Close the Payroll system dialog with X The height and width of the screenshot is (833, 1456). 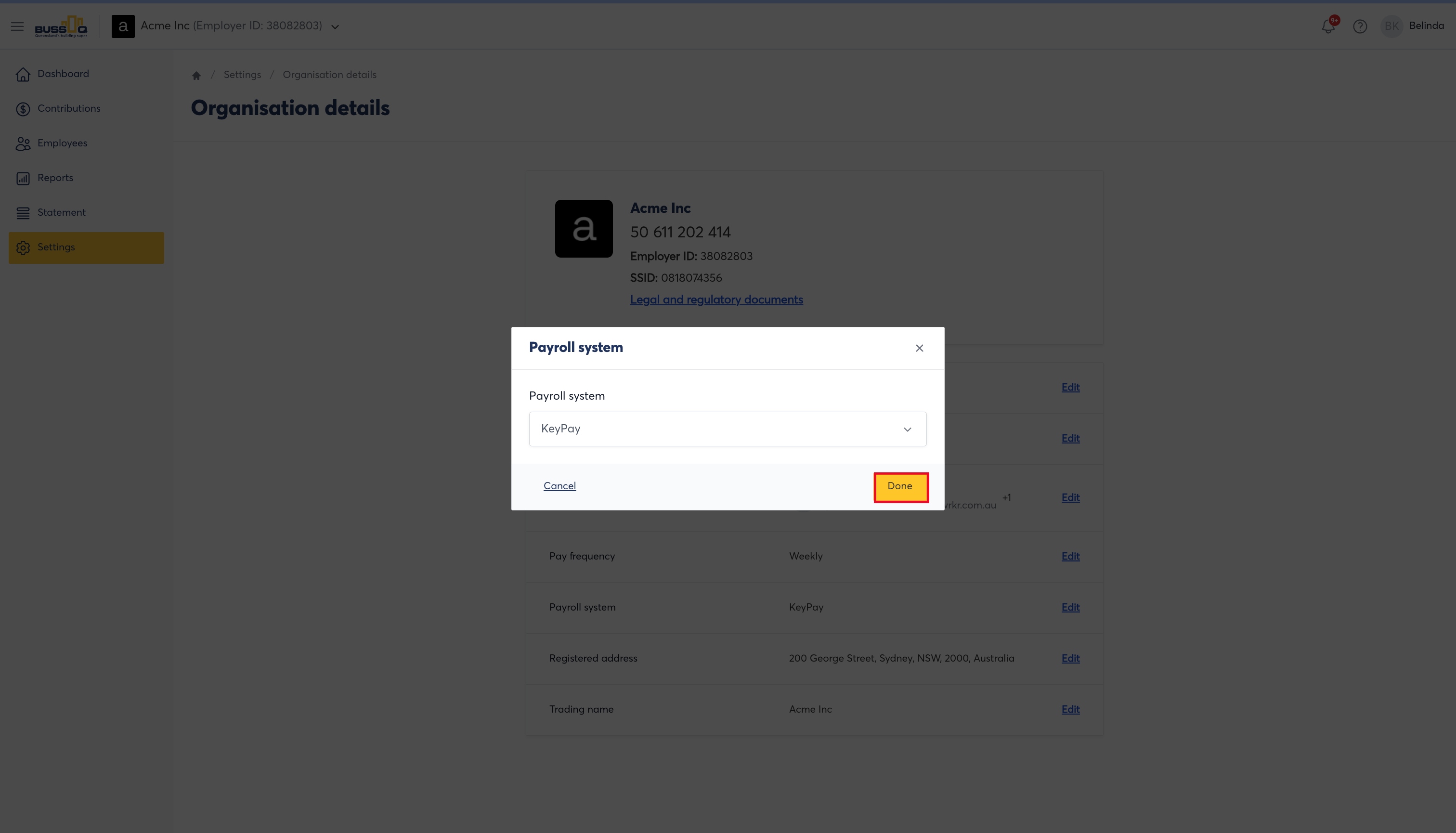pos(919,349)
